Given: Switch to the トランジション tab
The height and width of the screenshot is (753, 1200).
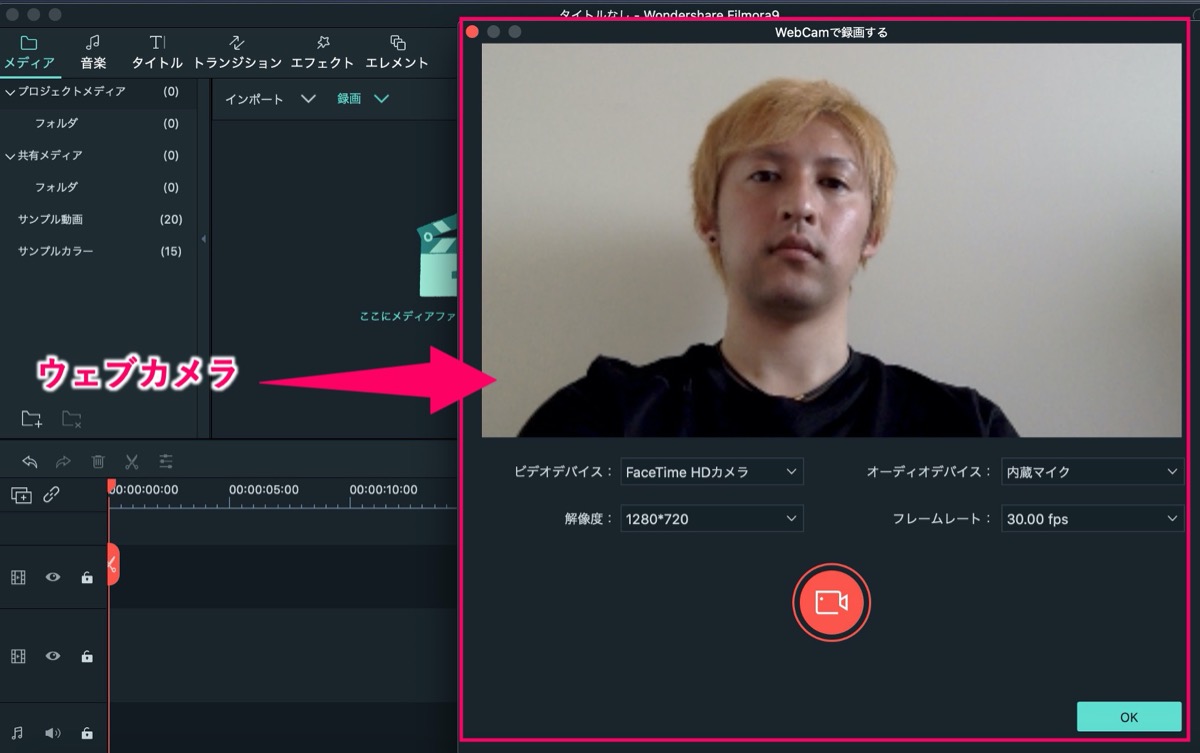Looking at the screenshot, I should point(237,52).
